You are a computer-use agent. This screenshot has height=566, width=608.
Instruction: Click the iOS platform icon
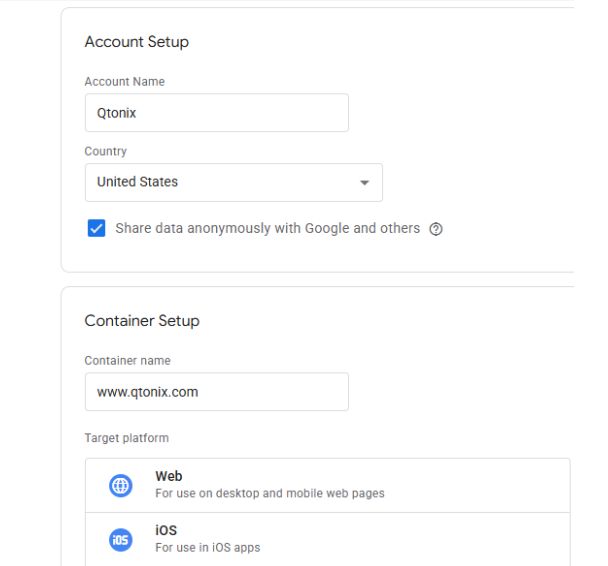120,540
